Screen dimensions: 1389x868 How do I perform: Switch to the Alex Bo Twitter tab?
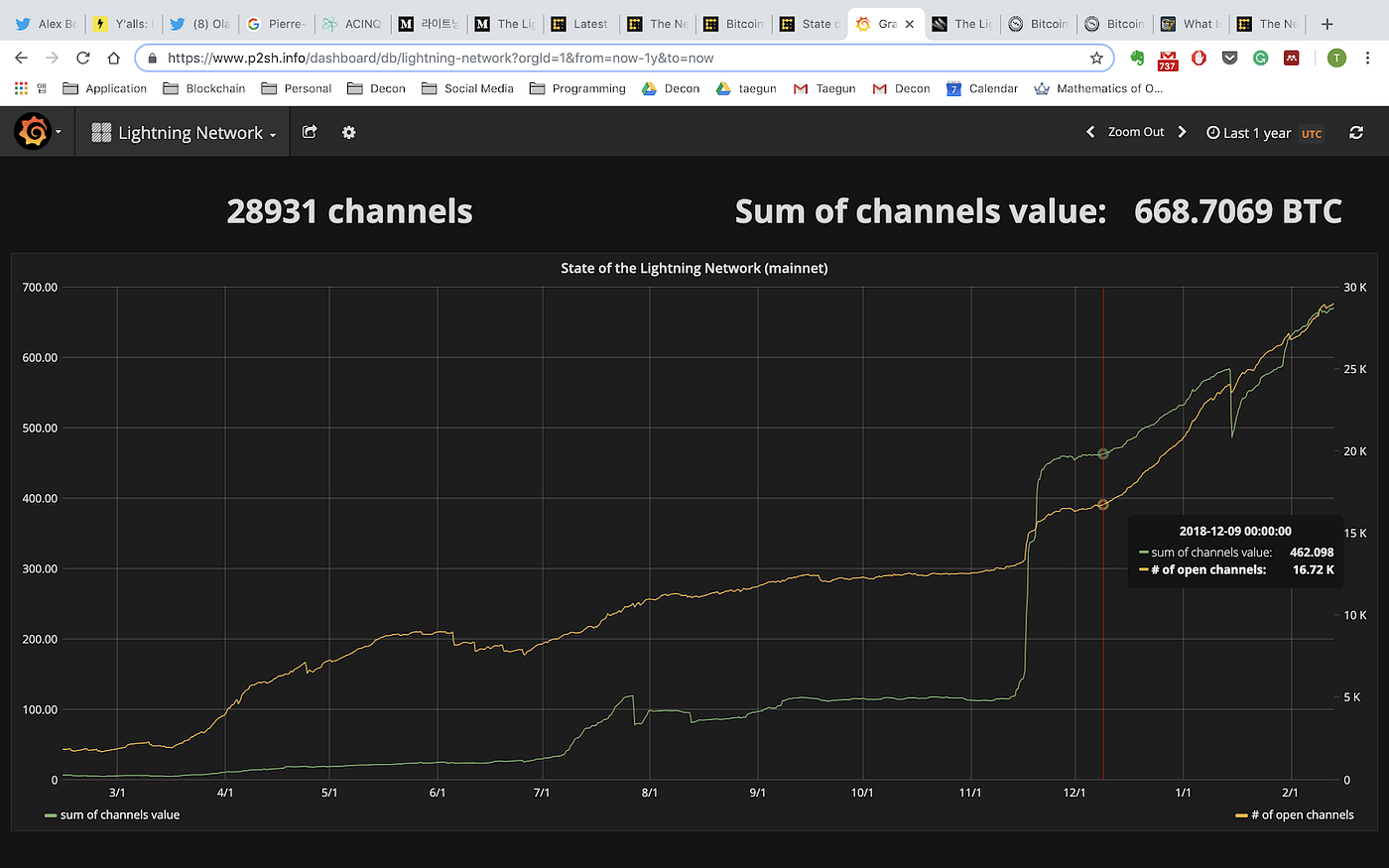(x=47, y=23)
